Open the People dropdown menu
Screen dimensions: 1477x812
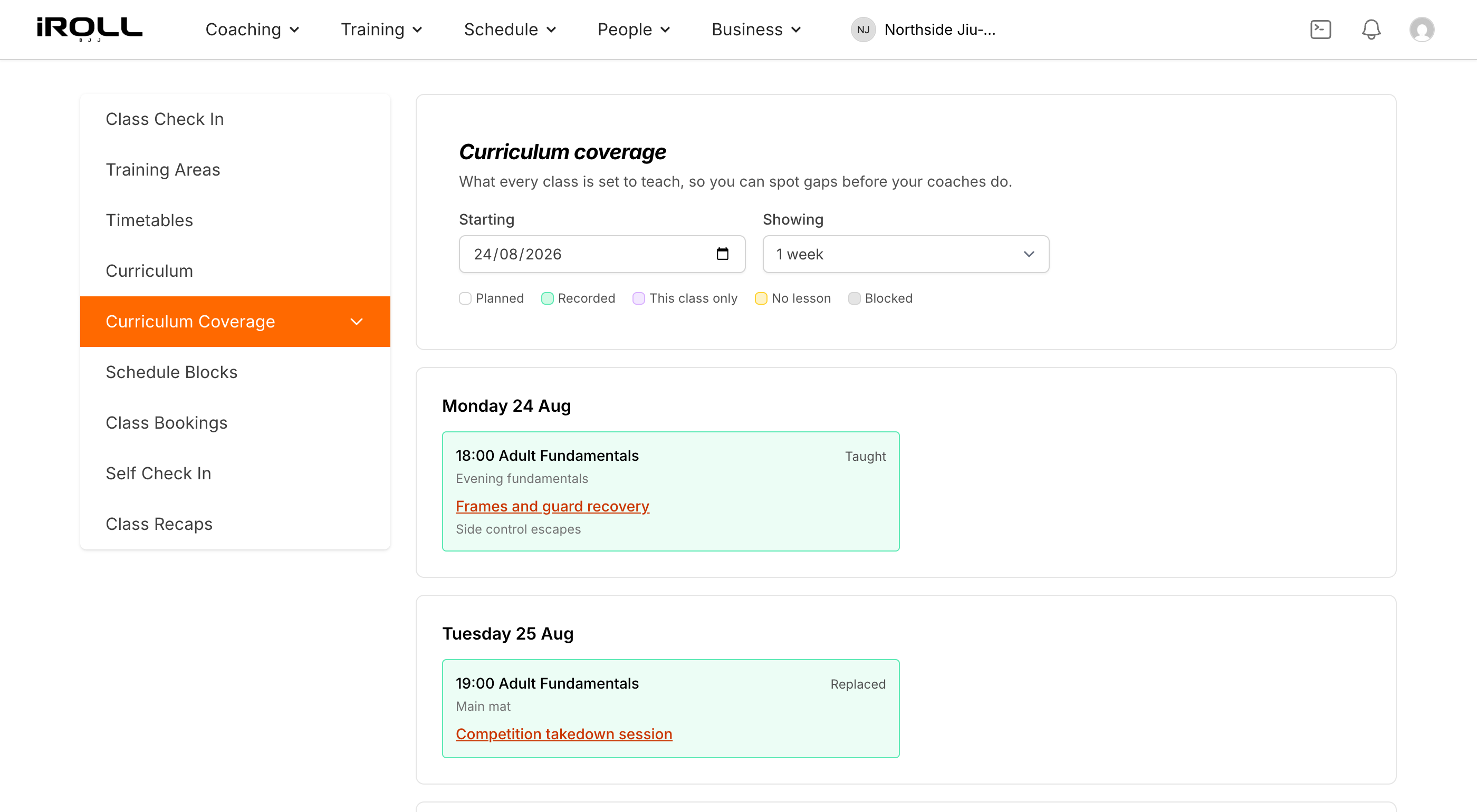[x=634, y=29]
